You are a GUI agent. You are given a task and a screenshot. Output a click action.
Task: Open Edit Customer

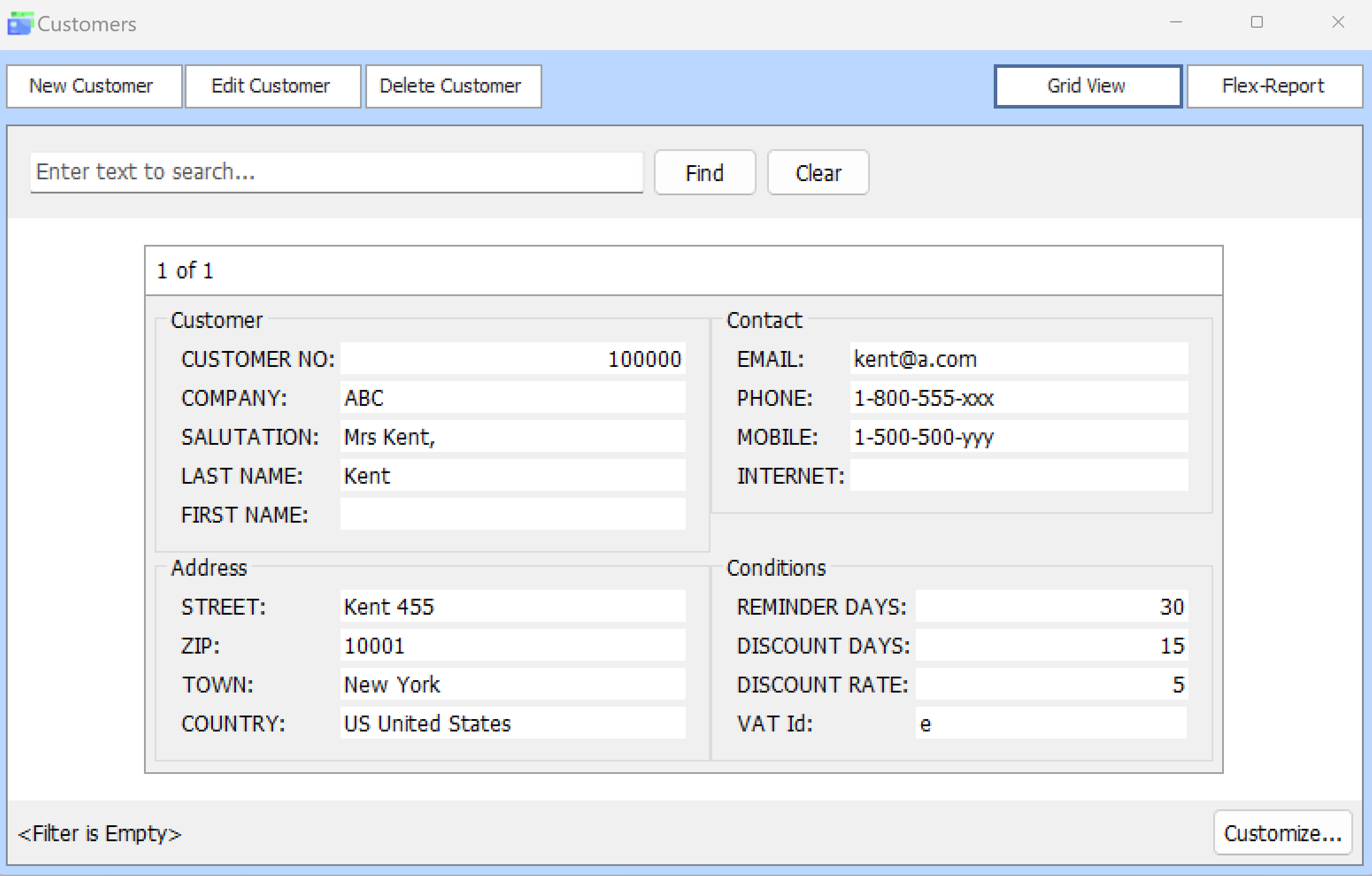tap(273, 86)
